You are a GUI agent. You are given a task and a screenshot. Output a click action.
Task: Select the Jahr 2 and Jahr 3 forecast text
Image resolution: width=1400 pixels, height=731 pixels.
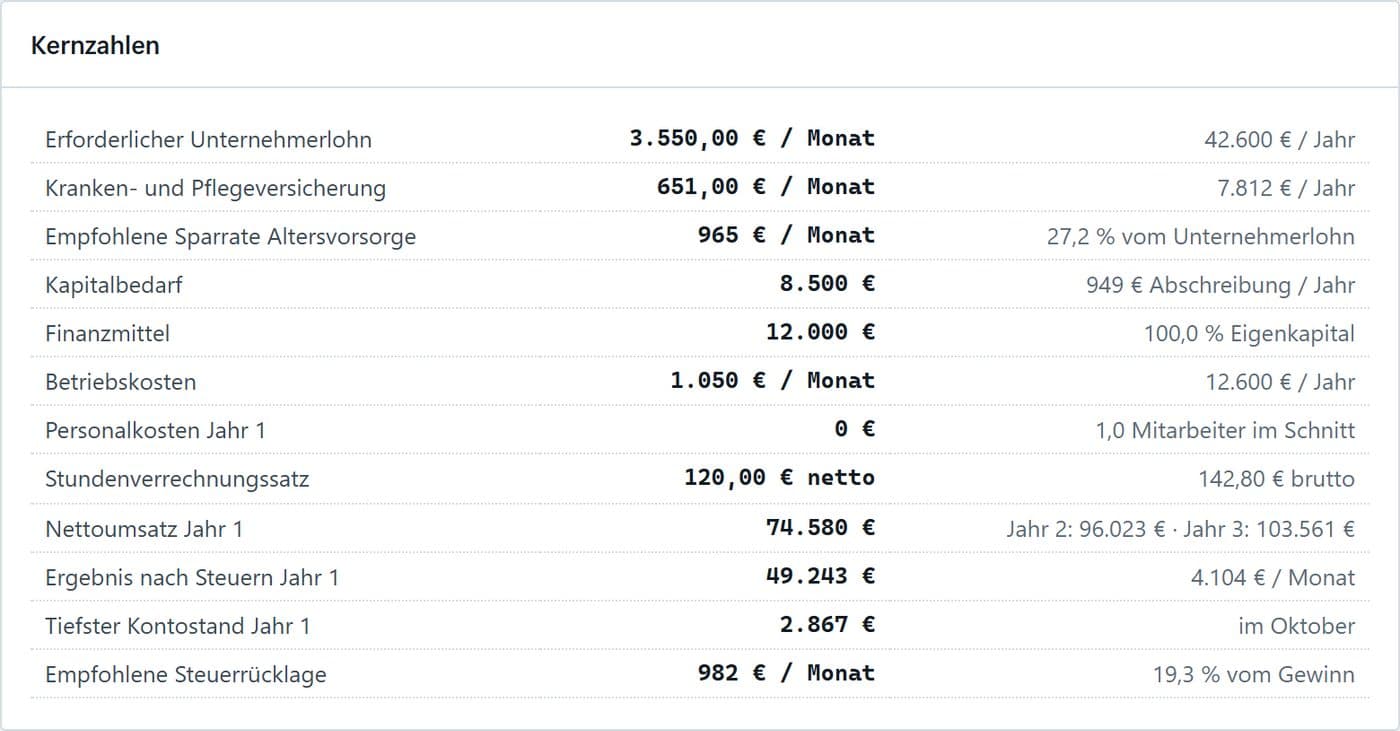tap(1181, 528)
